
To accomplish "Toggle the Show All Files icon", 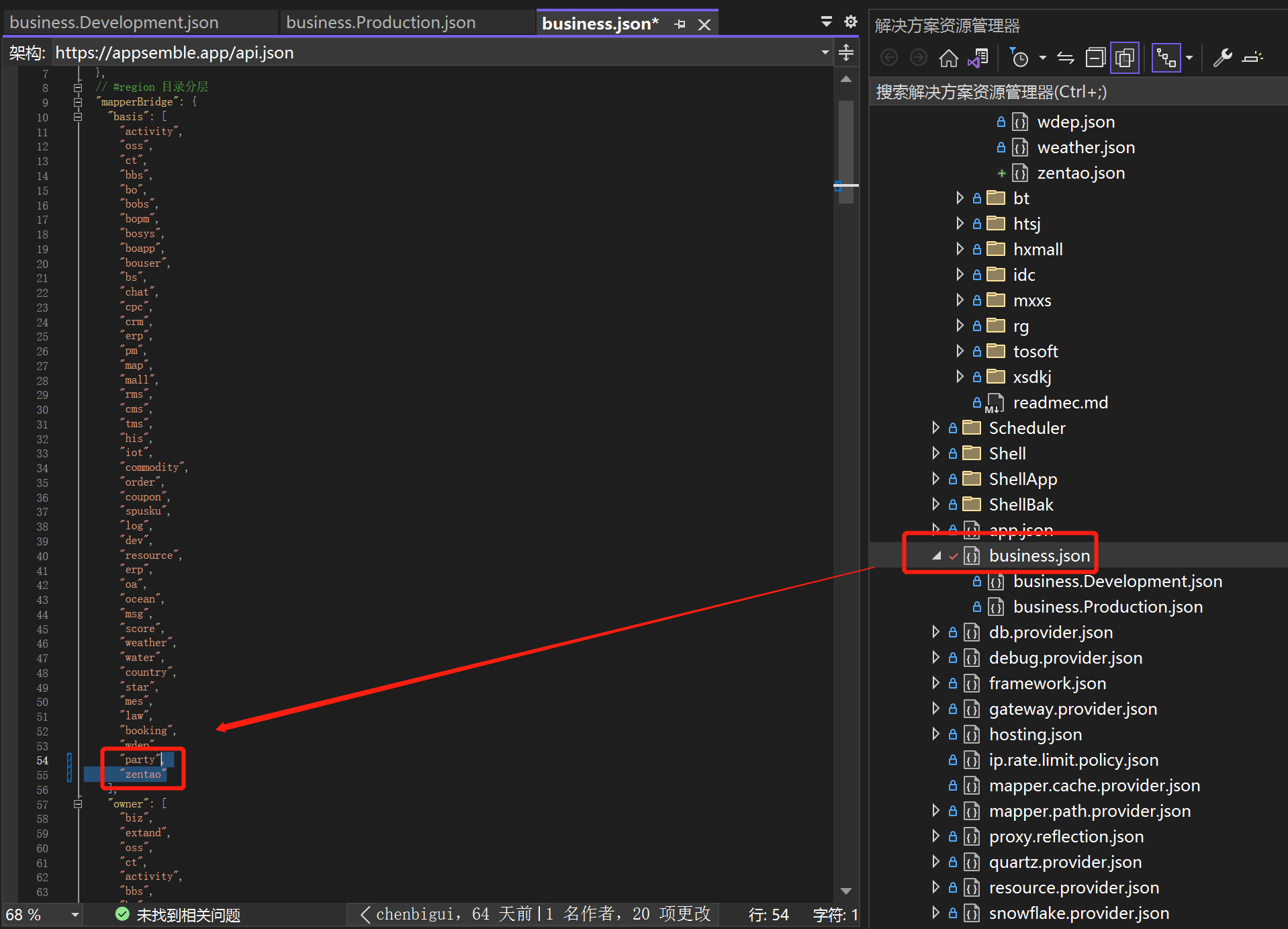I will 1125,58.
